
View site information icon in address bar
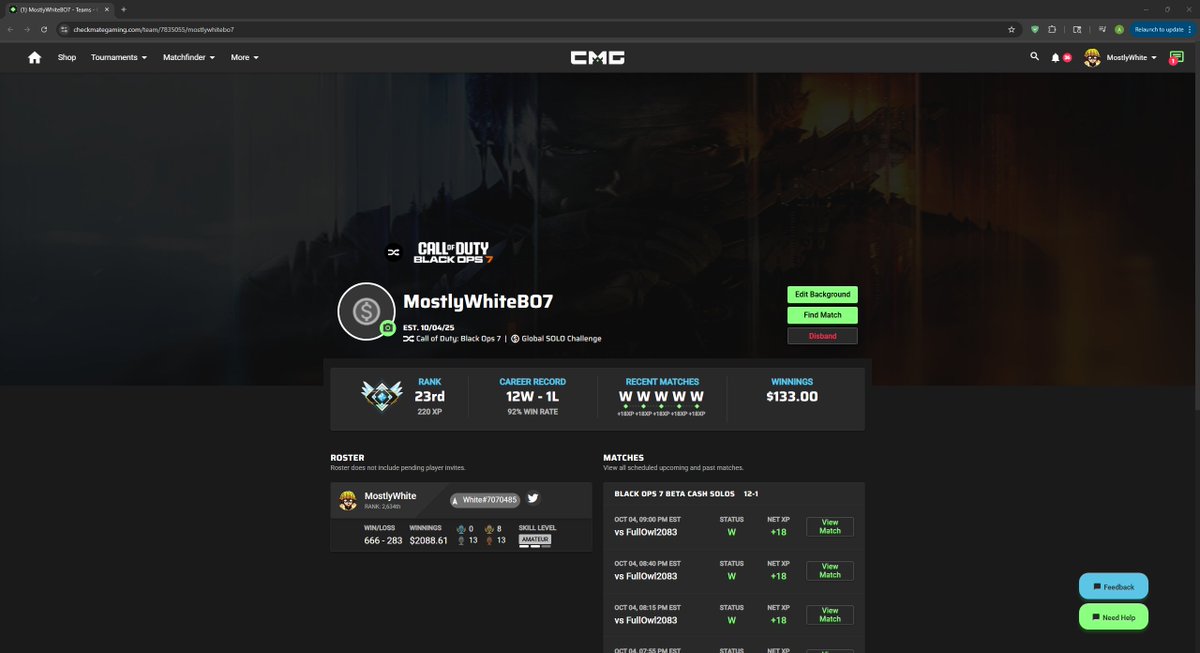(64, 30)
